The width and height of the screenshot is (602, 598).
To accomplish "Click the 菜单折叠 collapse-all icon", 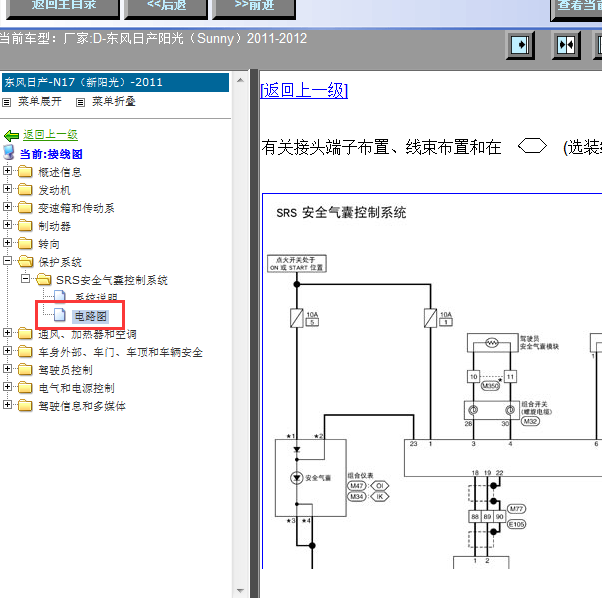I will pos(80,102).
